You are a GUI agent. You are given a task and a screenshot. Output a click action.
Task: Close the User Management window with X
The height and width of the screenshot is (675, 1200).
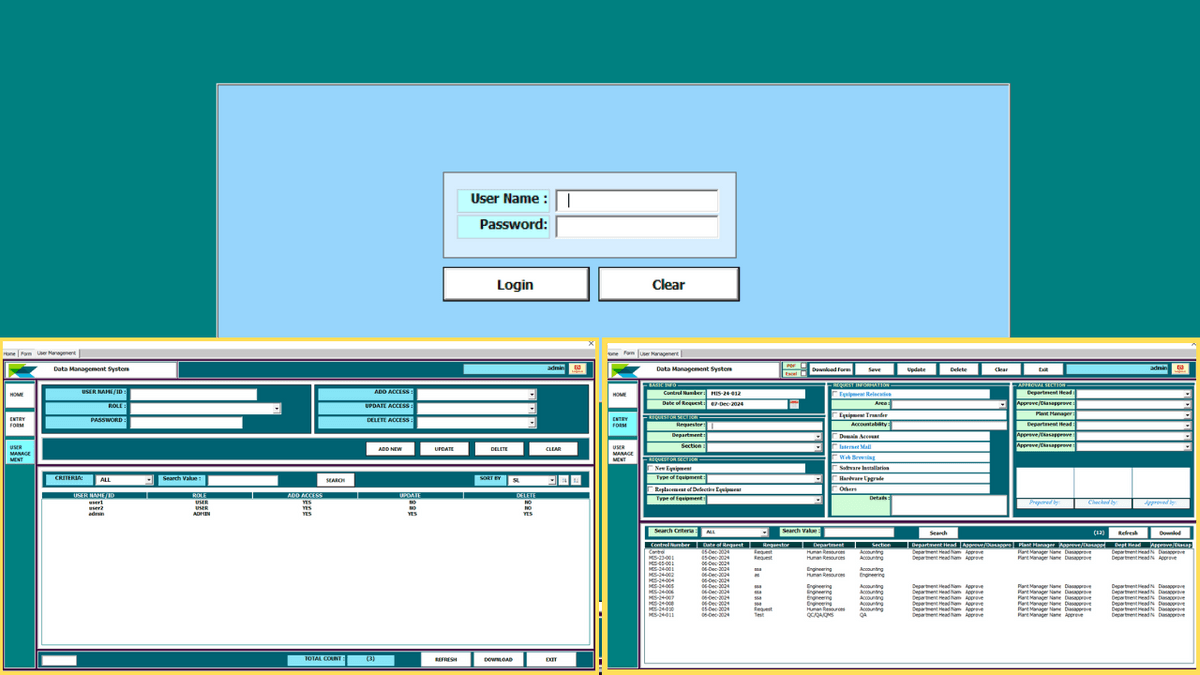[591, 344]
